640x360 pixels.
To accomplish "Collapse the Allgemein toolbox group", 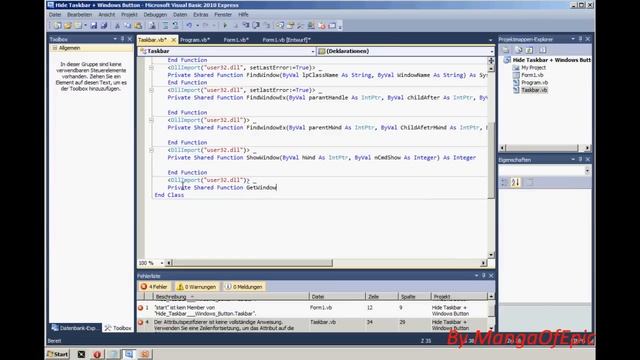I will click(54, 48).
